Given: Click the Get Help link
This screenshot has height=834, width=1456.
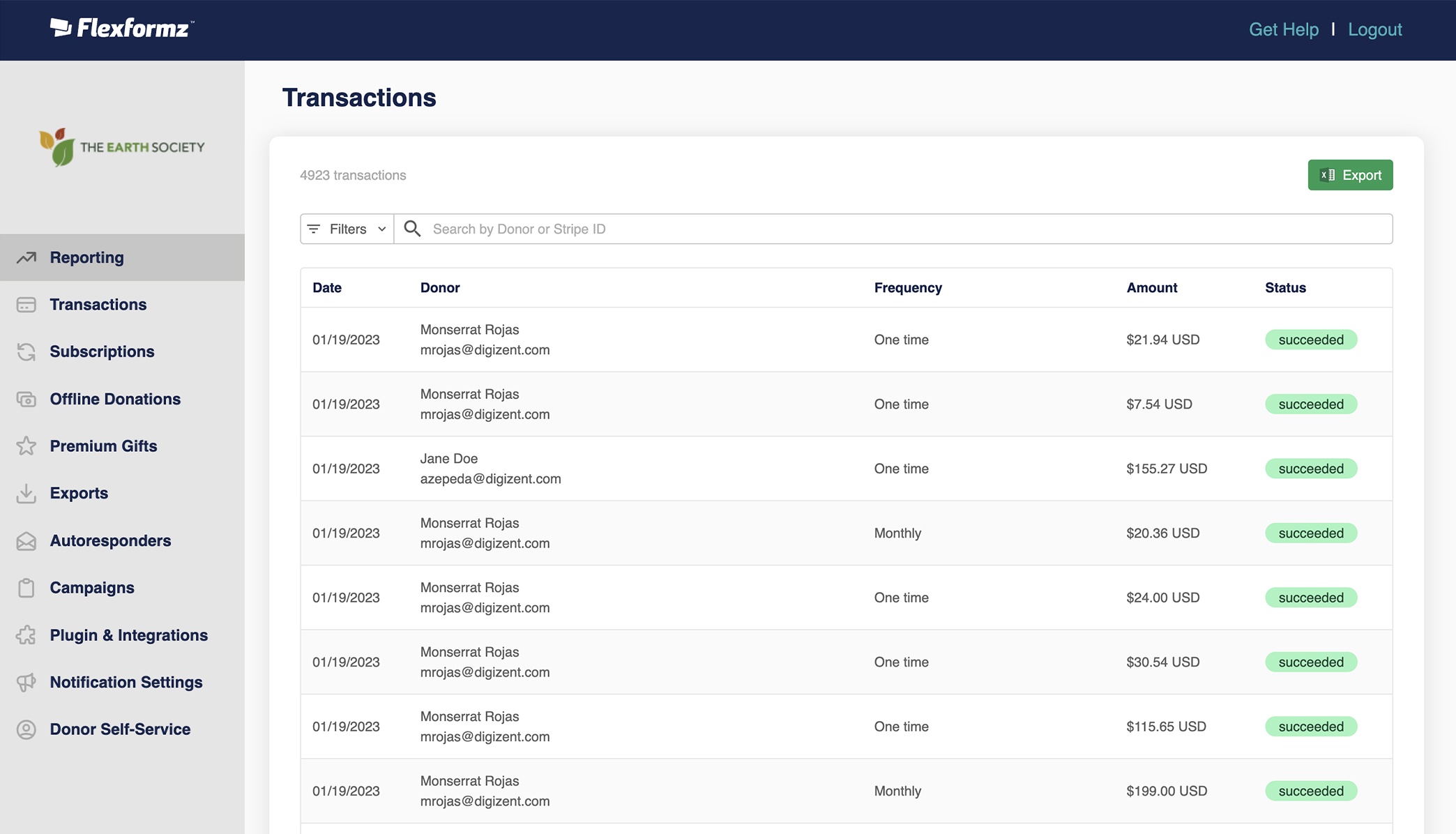Looking at the screenshot, I should point(1284,29).
